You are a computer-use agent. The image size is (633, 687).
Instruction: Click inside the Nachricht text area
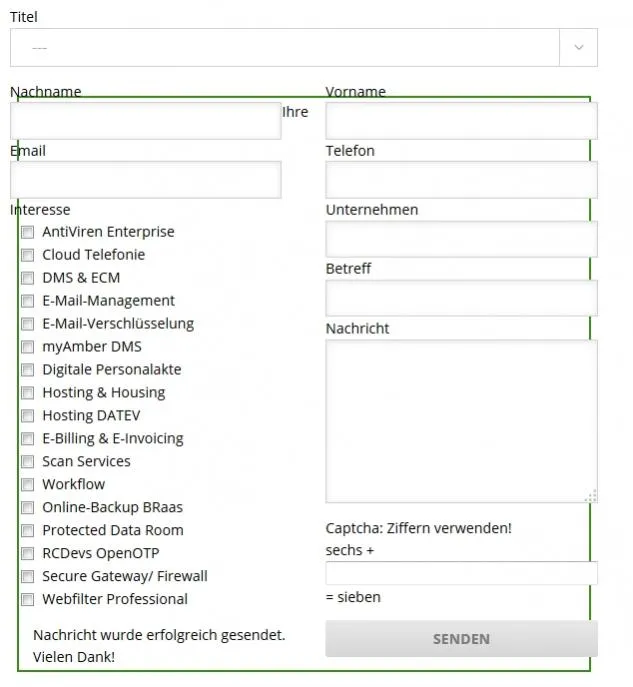[461, 421]
